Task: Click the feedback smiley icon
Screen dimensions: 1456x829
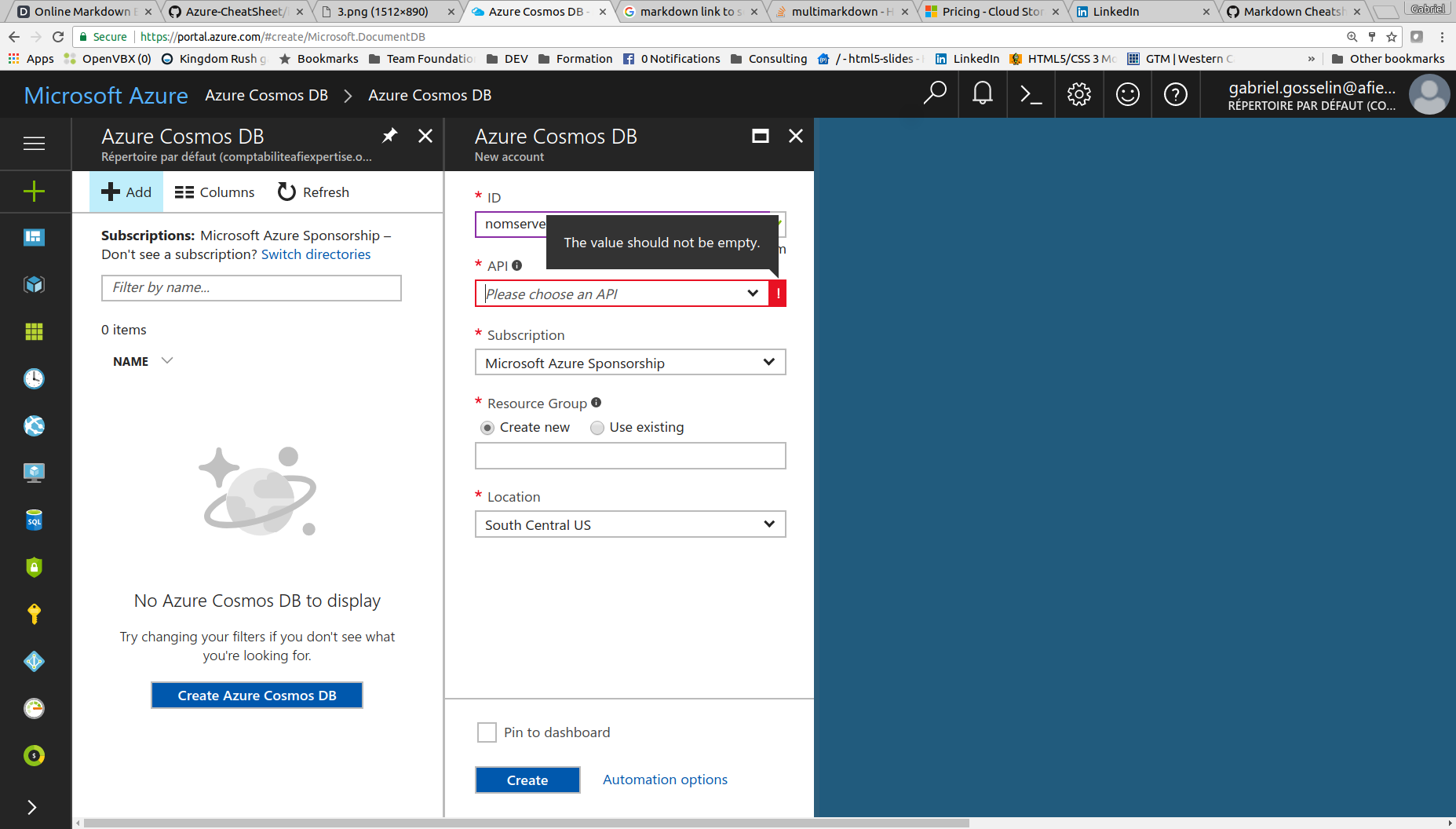Action: [1127, 94]
